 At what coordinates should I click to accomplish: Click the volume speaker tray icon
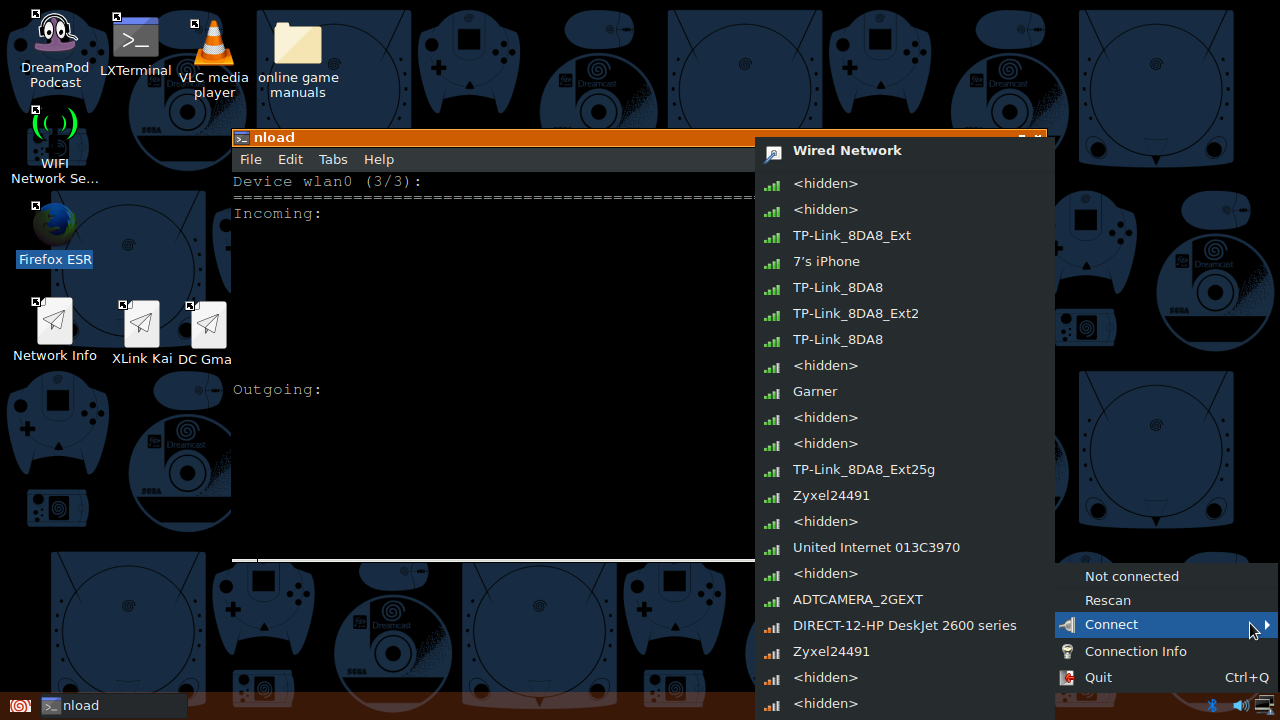click(1240, 706)
